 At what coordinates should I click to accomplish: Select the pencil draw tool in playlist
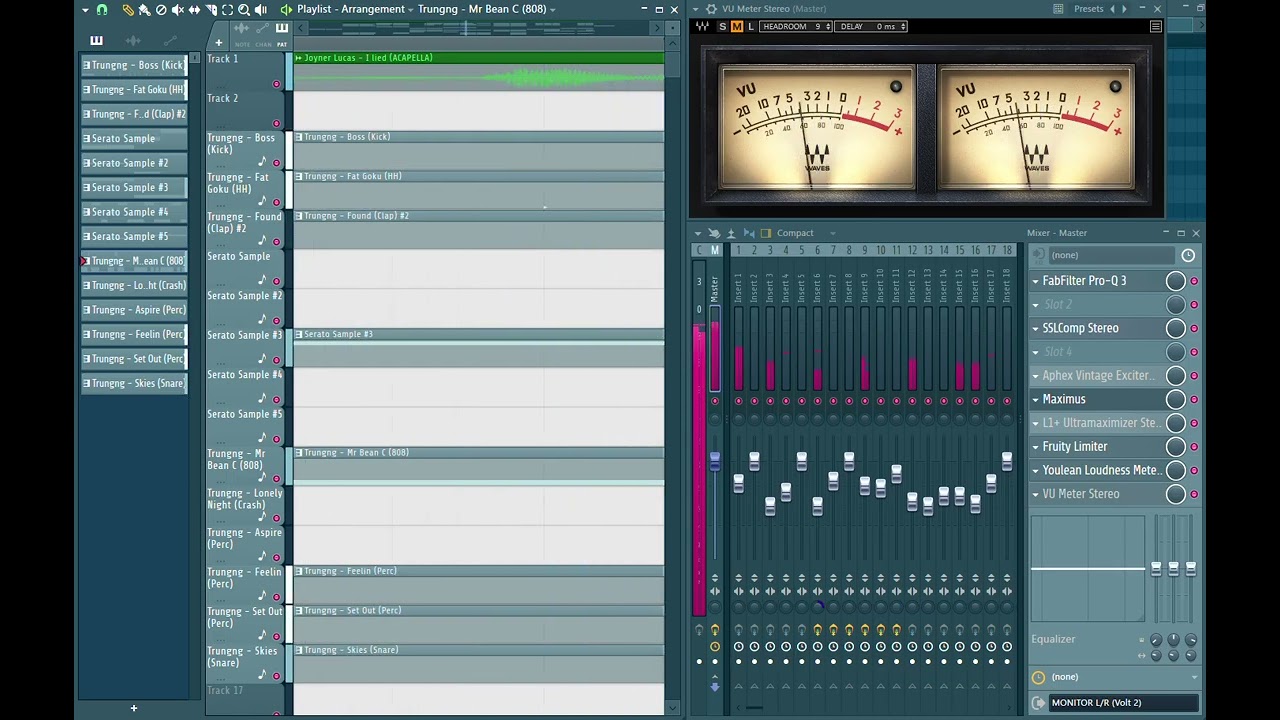(x=127, y=9)
